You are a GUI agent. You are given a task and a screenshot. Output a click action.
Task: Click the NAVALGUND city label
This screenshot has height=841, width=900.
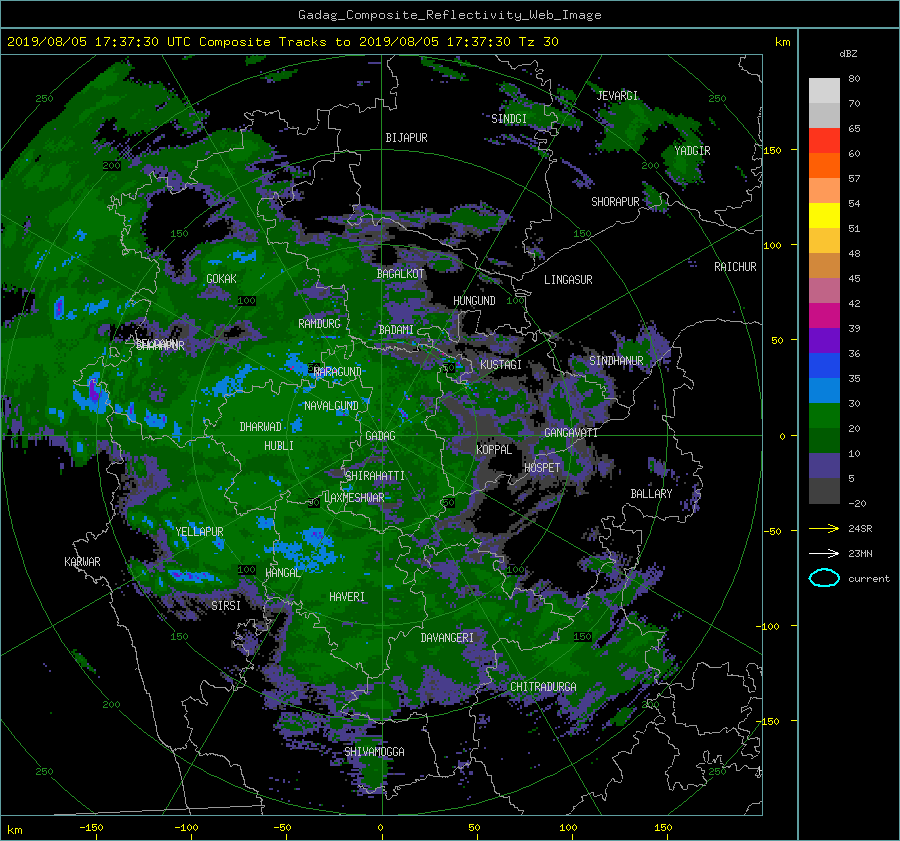tap(331, 406)
